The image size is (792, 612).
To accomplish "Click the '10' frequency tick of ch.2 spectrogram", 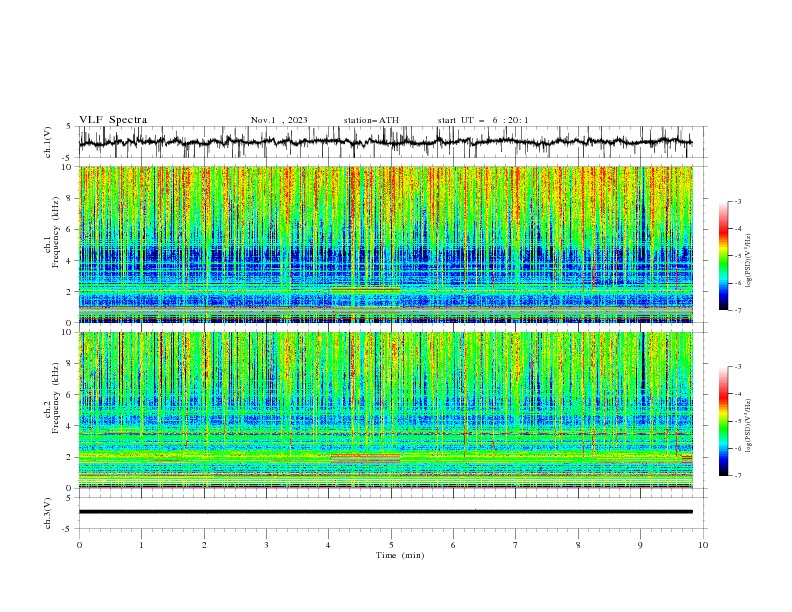I will [x=68, y=332].
